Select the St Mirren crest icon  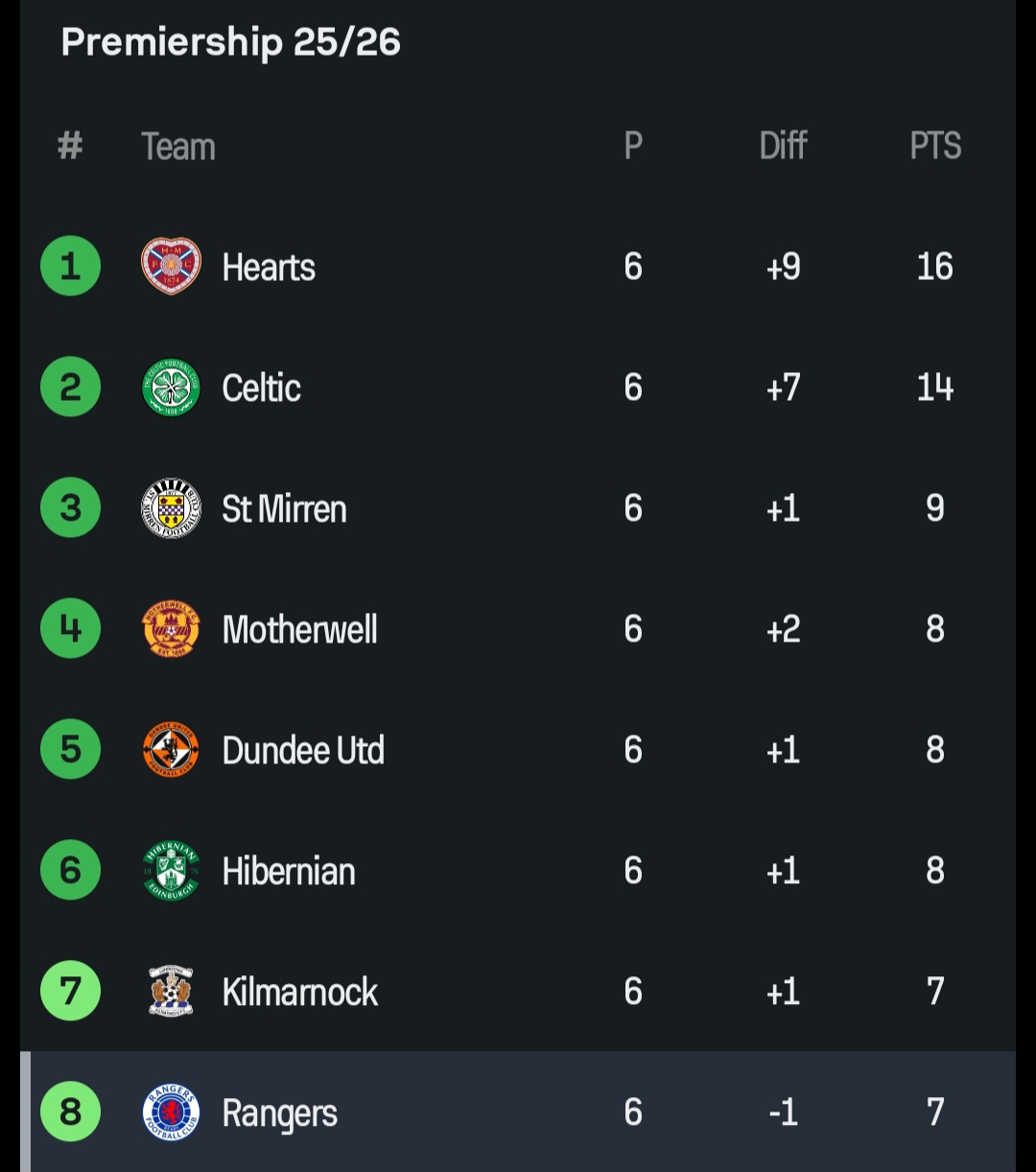tap(171, 508)
